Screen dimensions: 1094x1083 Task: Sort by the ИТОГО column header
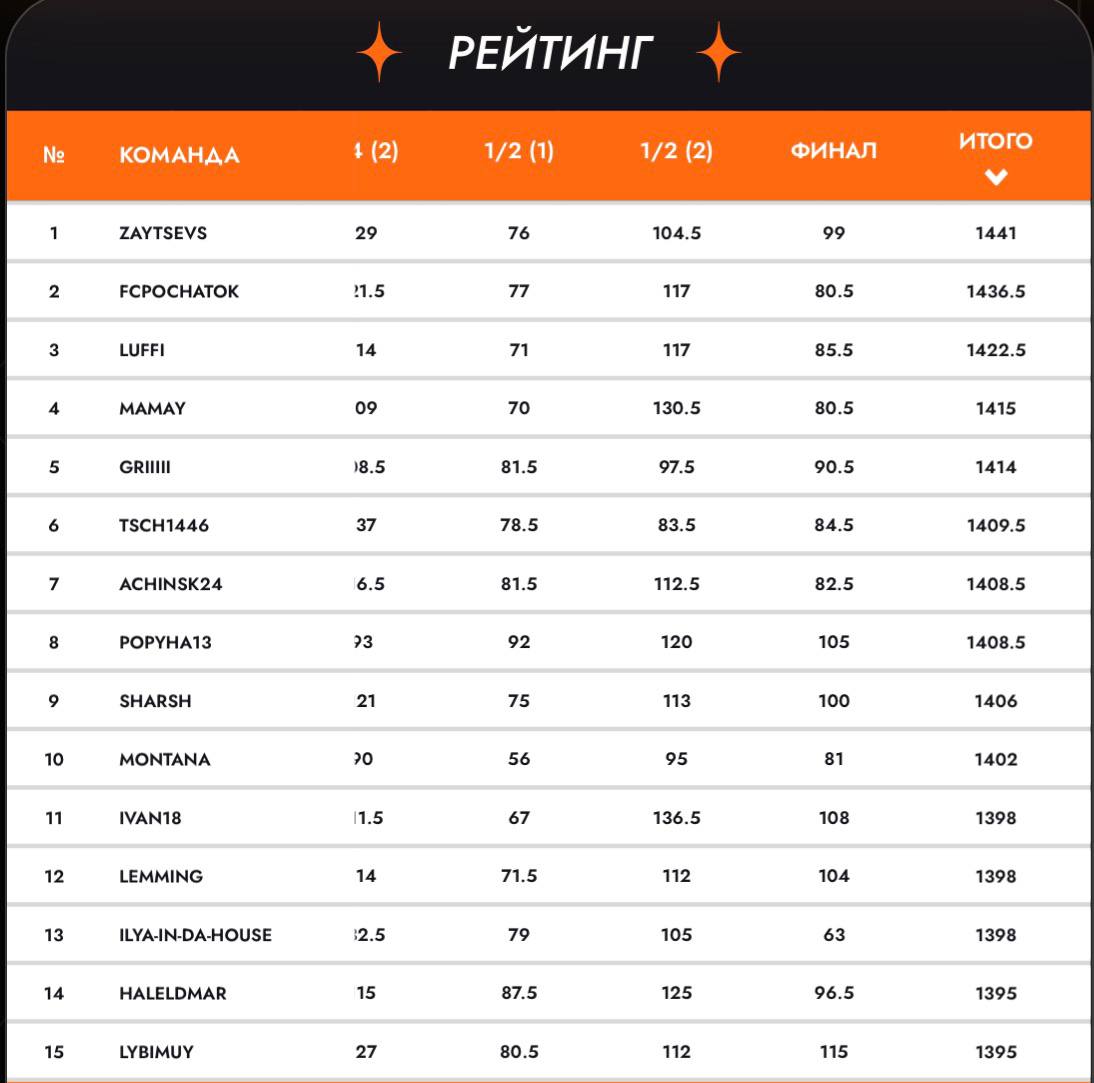pos(996,140)
